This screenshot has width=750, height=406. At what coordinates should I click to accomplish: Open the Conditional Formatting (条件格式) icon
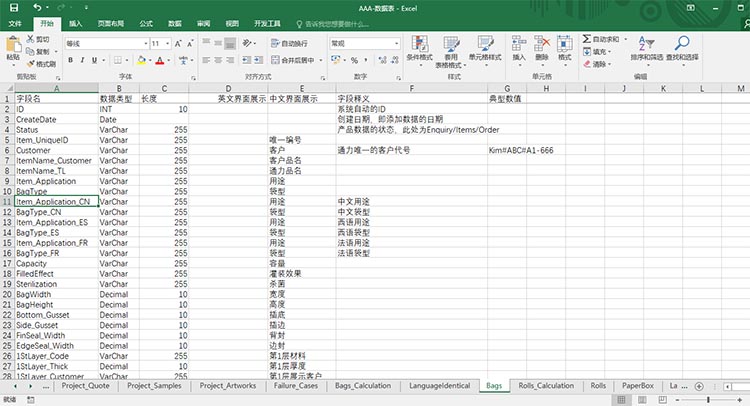[x=419, y=44]
